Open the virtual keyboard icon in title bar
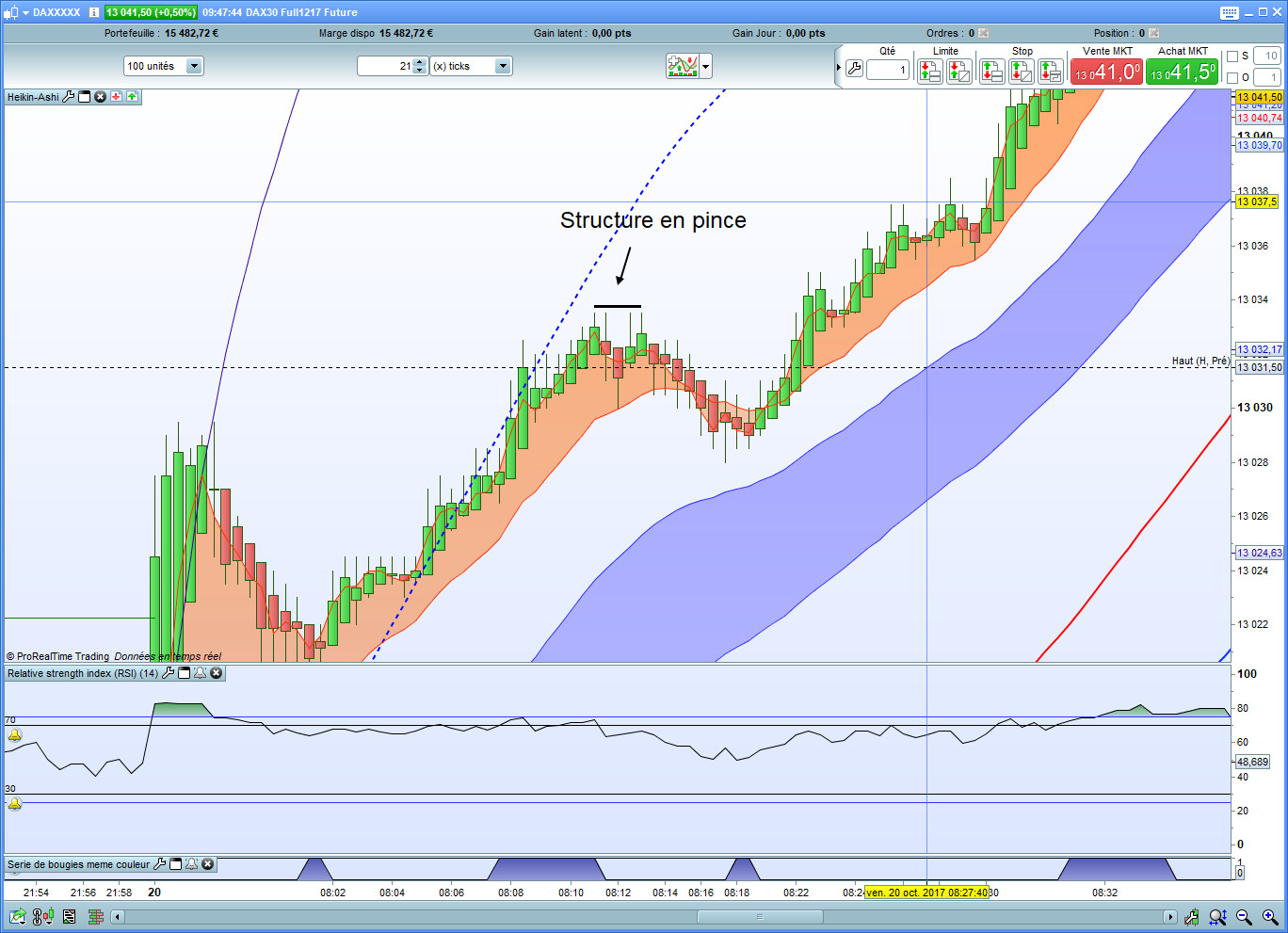 [1230, 12]
